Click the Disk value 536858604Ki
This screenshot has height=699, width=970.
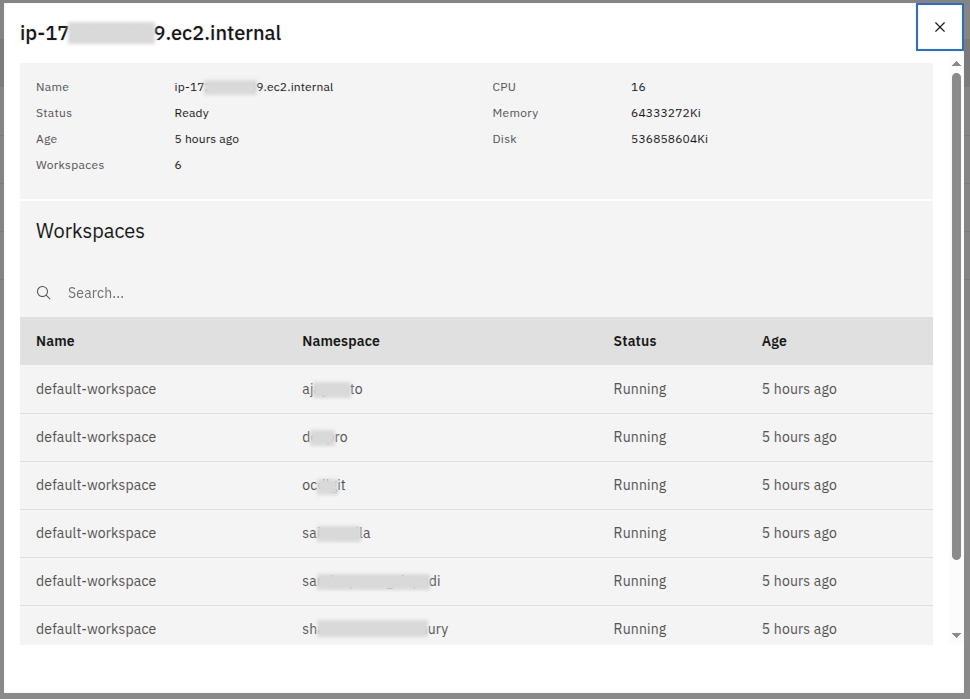pyautogui.click(x=669, y=139)
